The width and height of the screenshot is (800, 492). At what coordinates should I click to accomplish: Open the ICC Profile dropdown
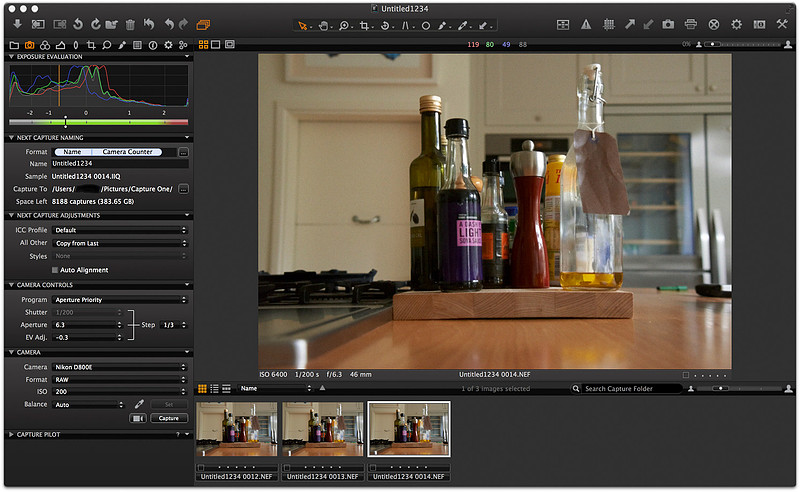pyautogui.click(x=120, y=230)
